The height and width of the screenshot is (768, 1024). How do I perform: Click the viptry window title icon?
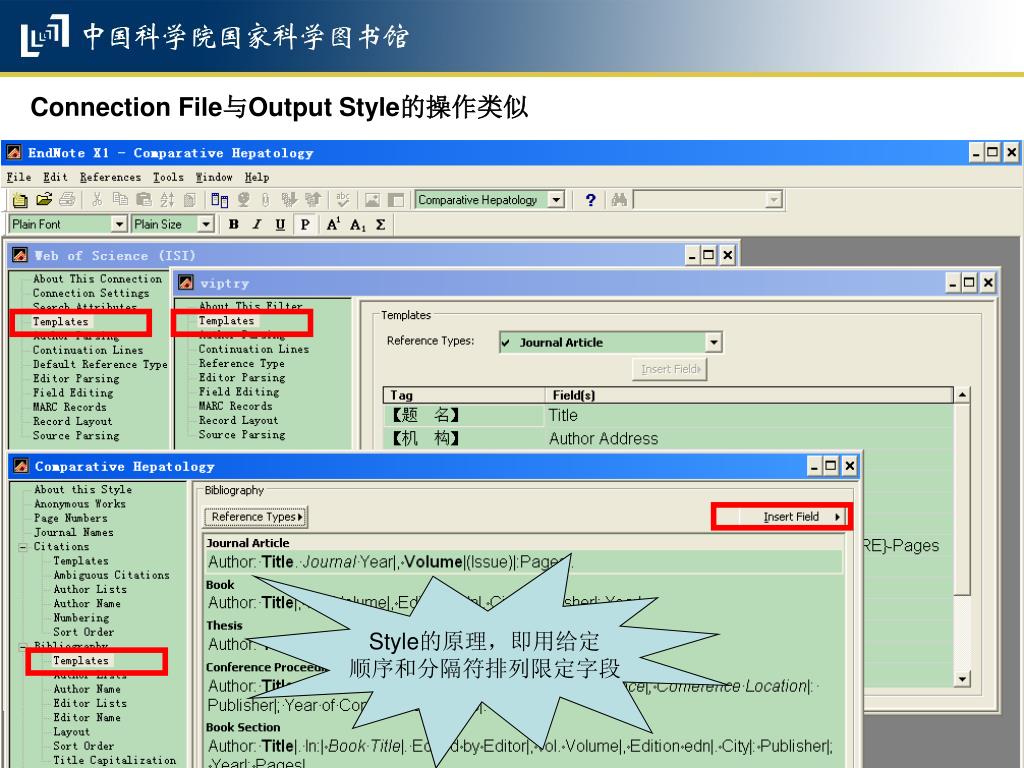(x=186, y=283)
